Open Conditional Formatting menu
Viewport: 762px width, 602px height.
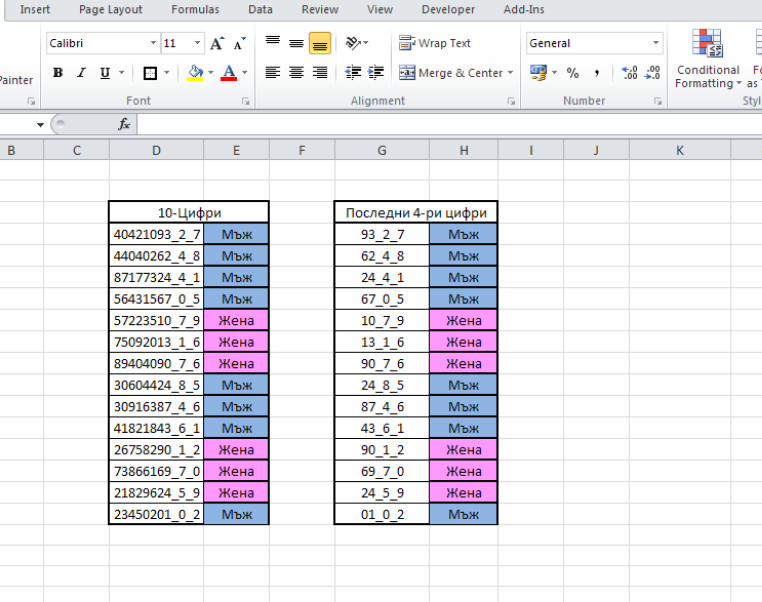point(708,59)
